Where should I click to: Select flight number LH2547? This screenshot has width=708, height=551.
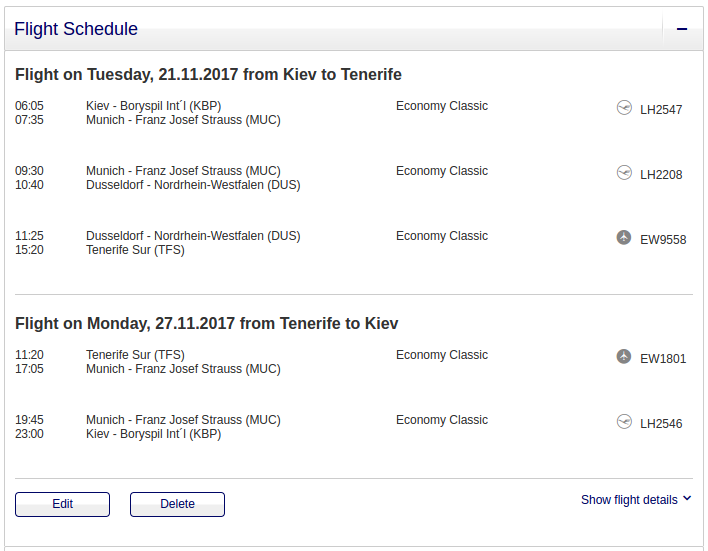(x=661, y=110)
